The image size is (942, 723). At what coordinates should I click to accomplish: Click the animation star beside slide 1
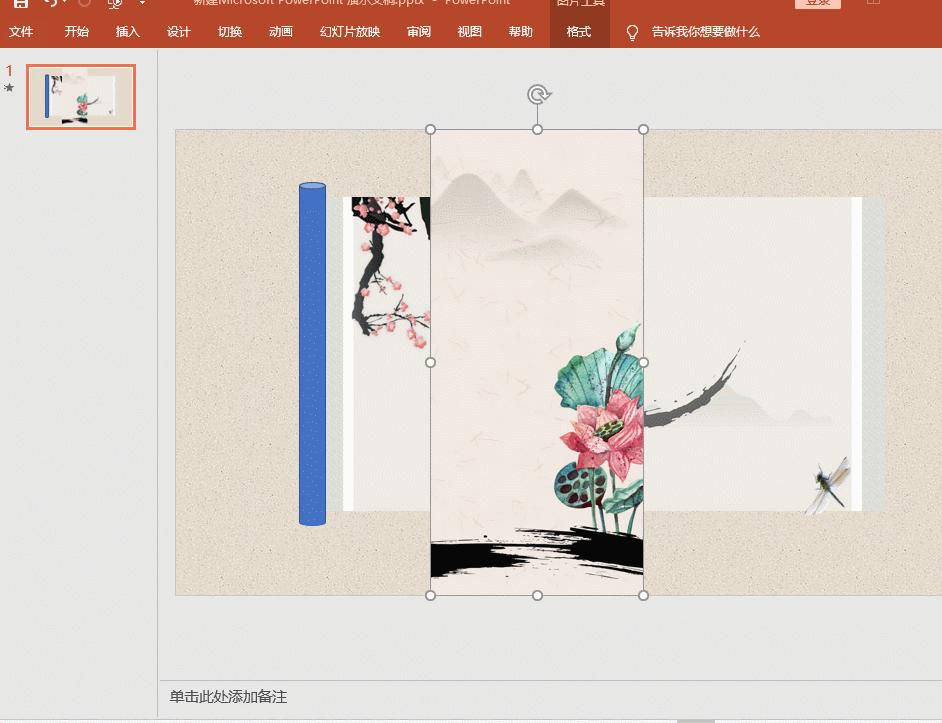point(8,88)
